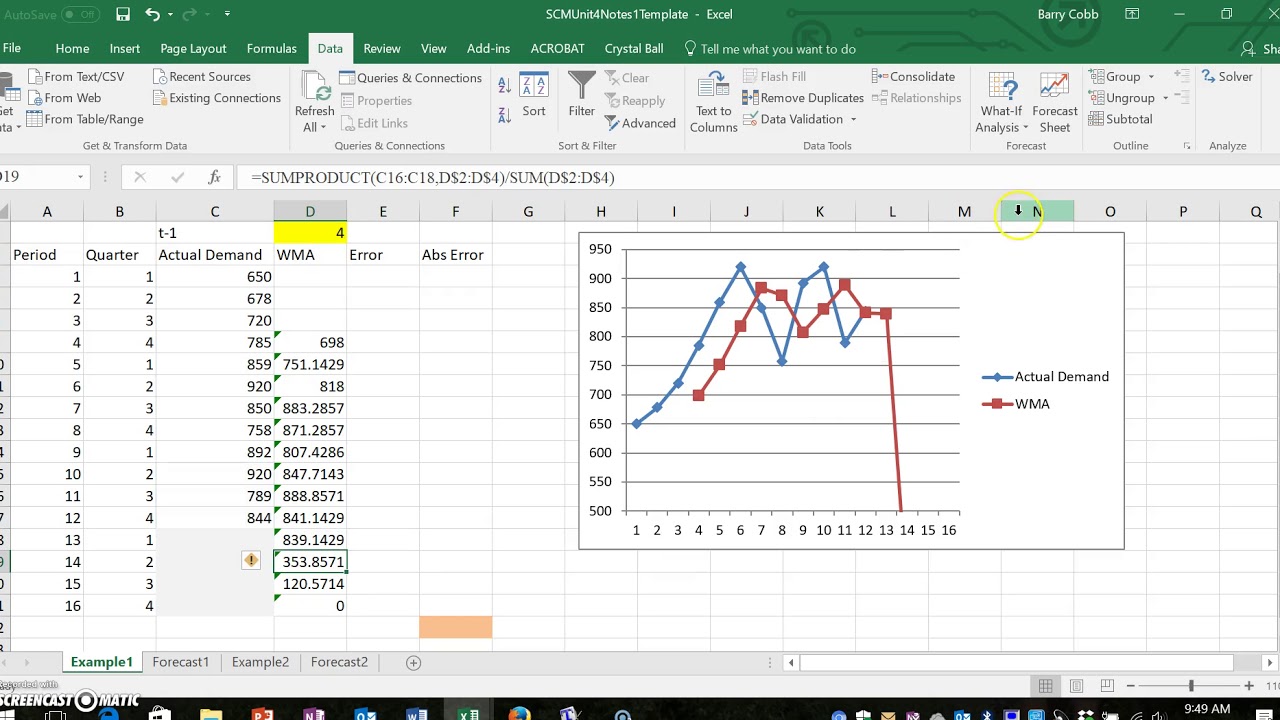Screen dimensions: 1280x720
Task: Click inside the formula bar
Action: click(760, 177)
